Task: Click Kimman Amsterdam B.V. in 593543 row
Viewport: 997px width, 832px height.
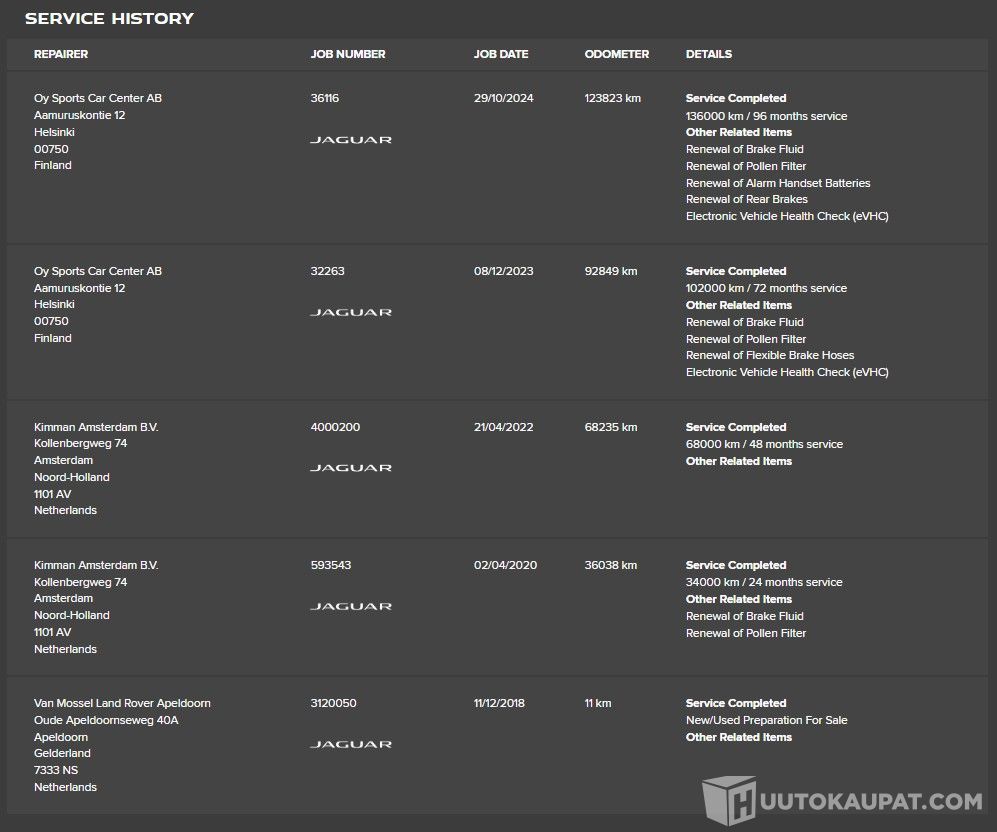Action: (96, 565)
